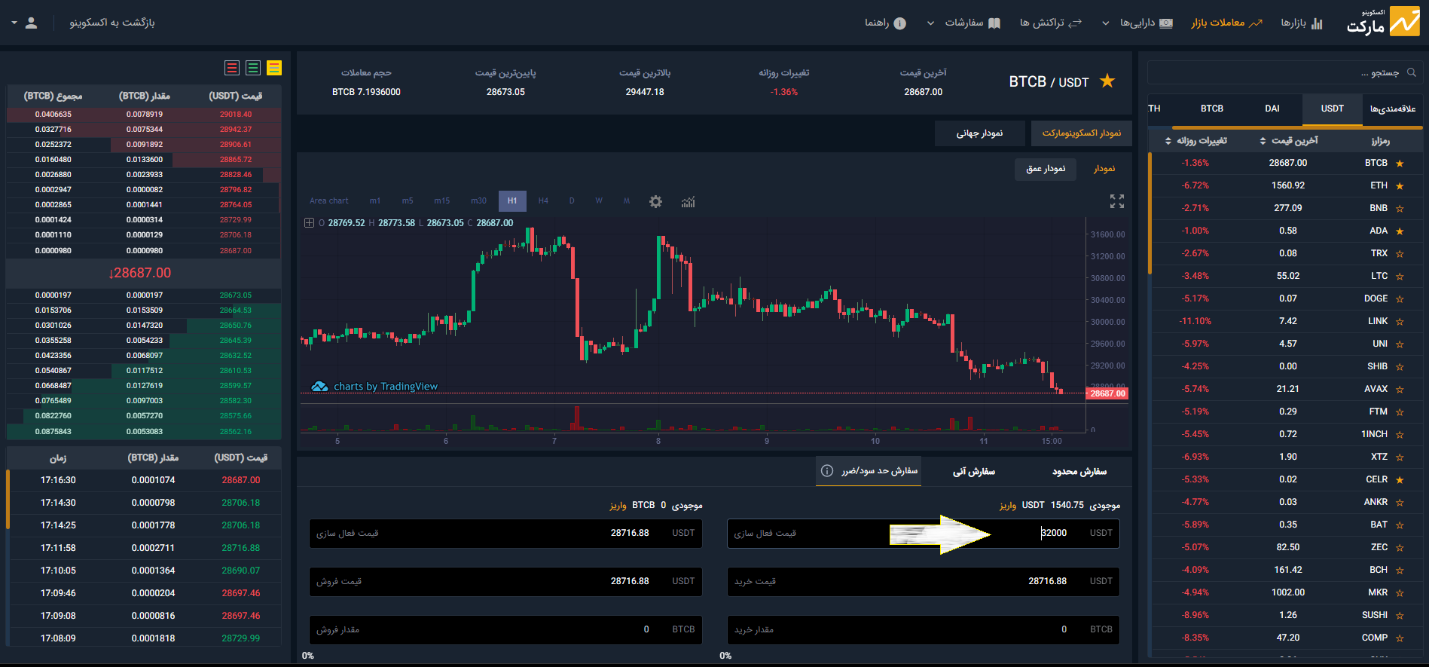Click the واریز deposit link beside USDT balance
The height and width of the screenshot is (667, 1429).
pyautogui.click(x=1009, y=506)
